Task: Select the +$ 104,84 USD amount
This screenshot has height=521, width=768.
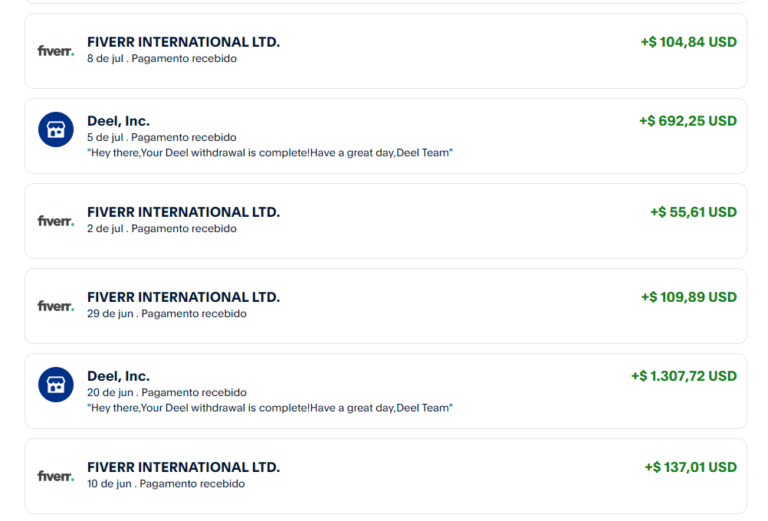Action: click(x=689, y=42)
